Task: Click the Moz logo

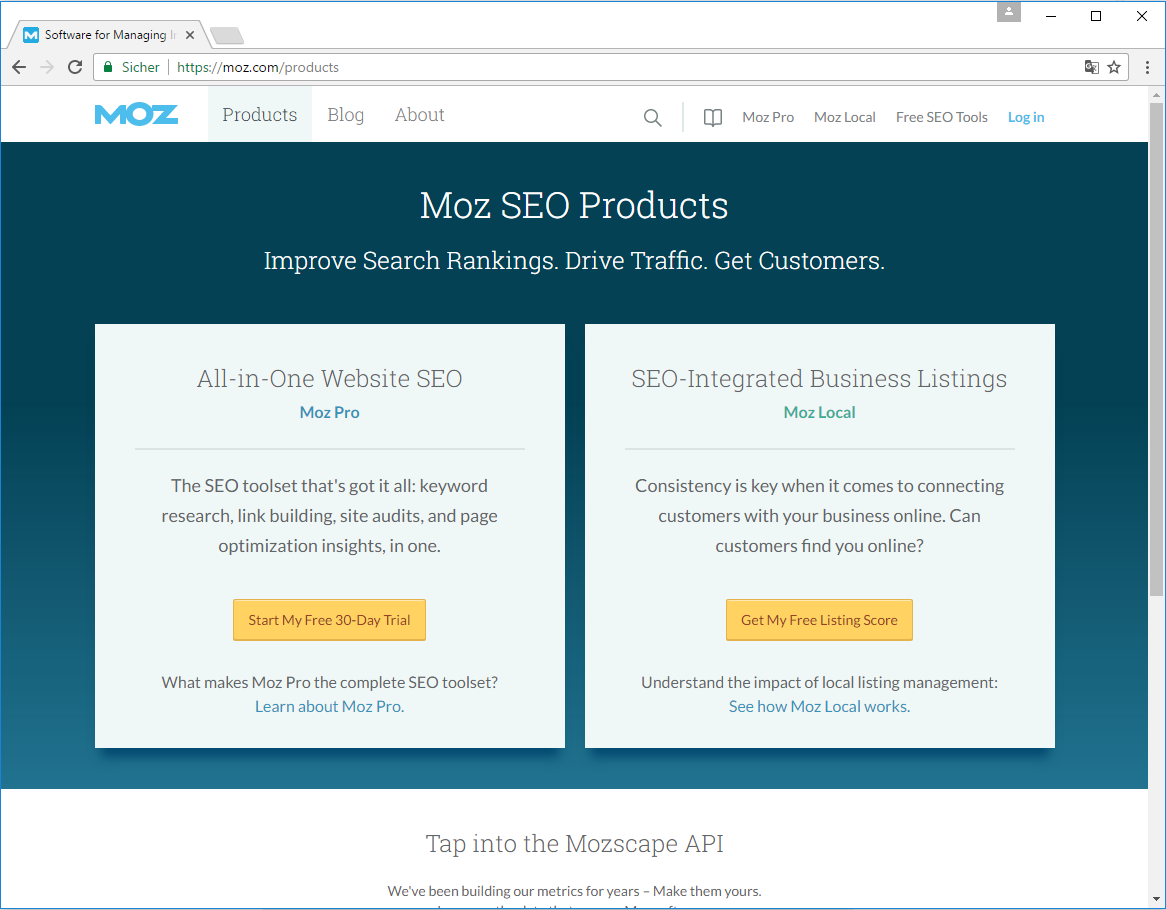Action: (136, 114)
